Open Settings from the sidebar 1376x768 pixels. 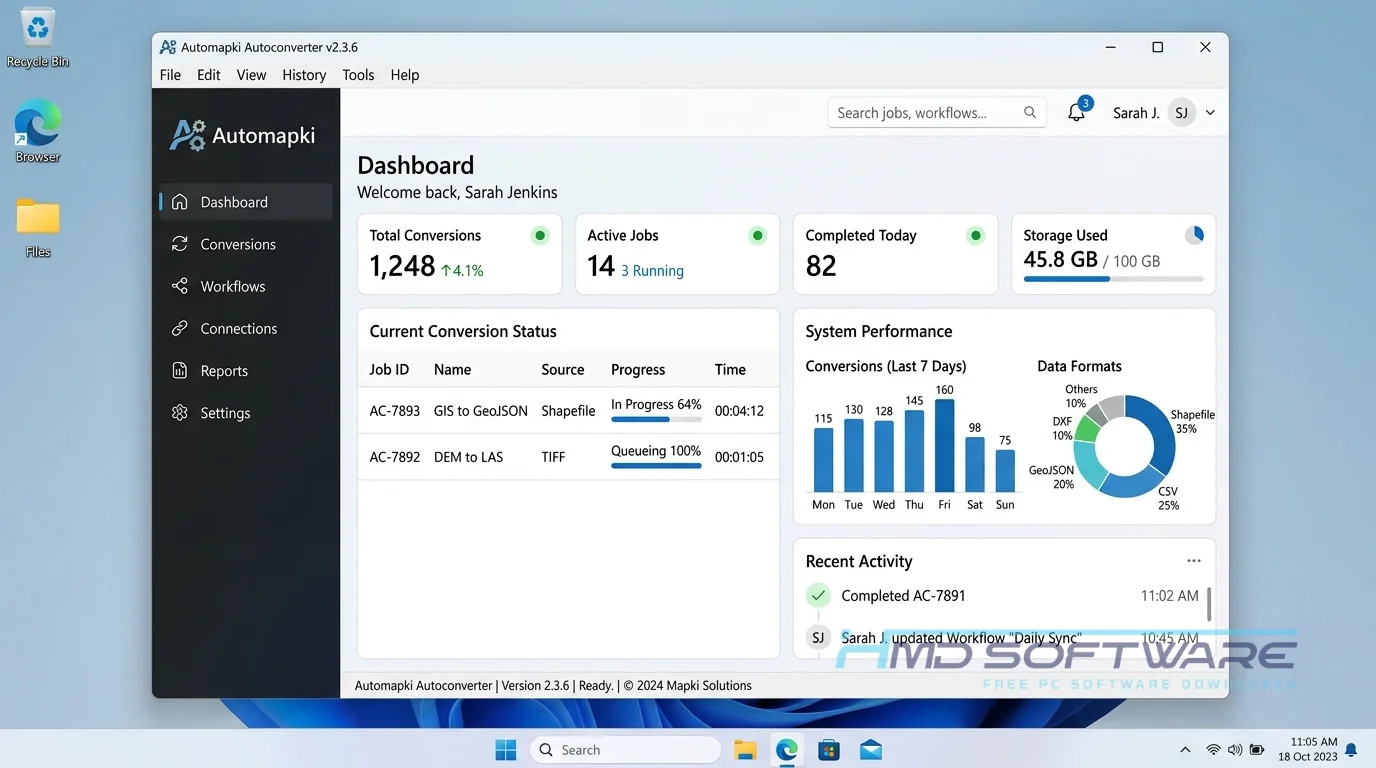246,413
